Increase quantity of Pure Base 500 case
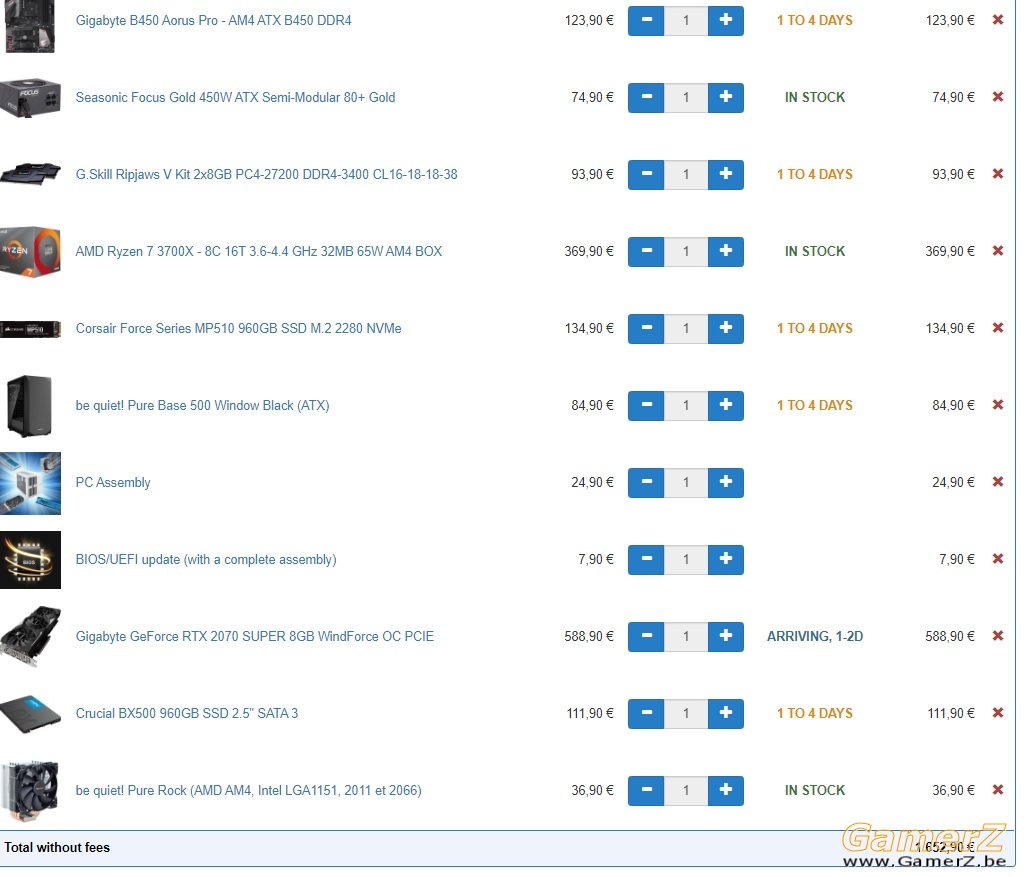1027x877 pixels. pyautogui.click(x=726, y=405)
